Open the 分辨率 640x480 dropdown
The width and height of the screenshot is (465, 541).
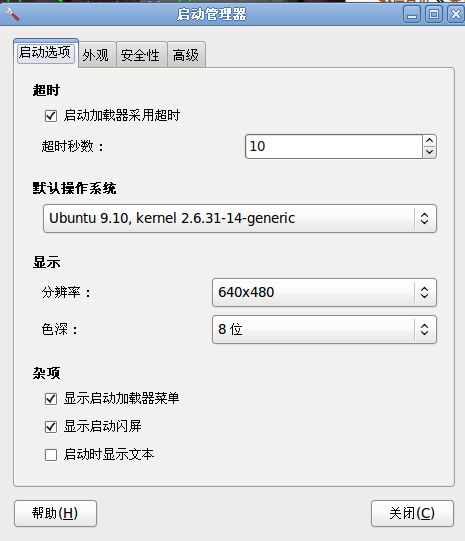324,293
